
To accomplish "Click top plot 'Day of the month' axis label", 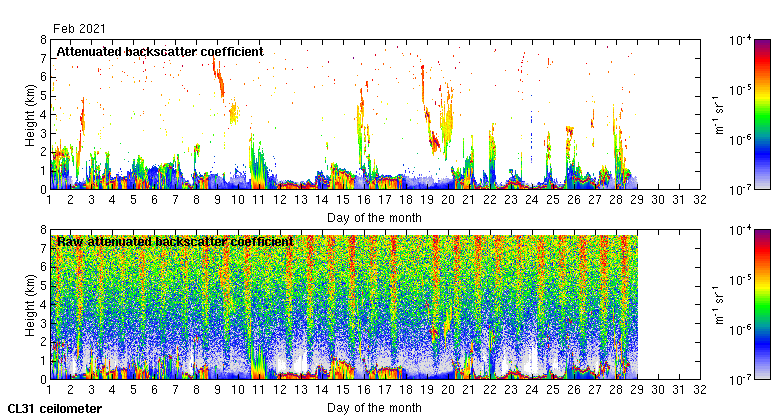I will (374, 218).
